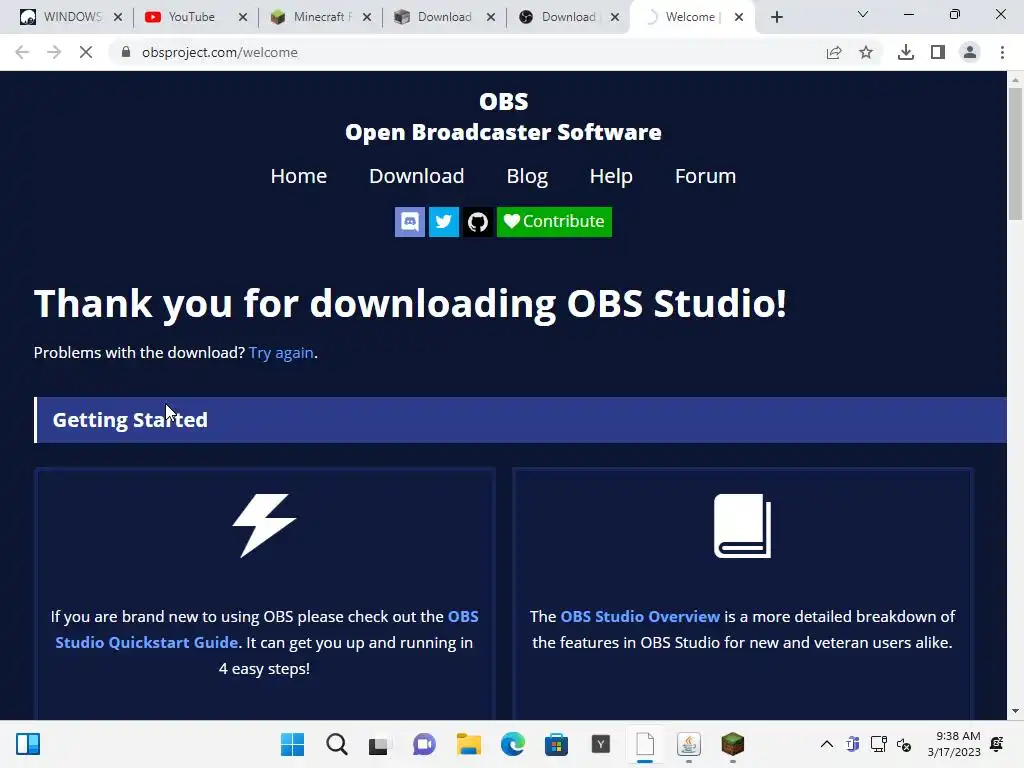
Task: Open Task View from taskbar
Action: [x=379, y=744]
